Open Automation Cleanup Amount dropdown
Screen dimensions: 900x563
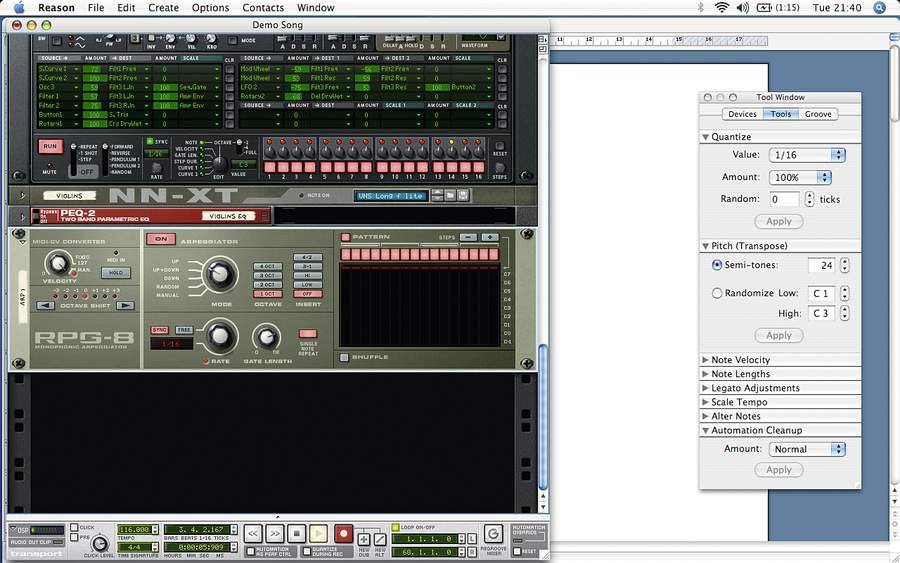pyautogui.click(x=807, y=449)
